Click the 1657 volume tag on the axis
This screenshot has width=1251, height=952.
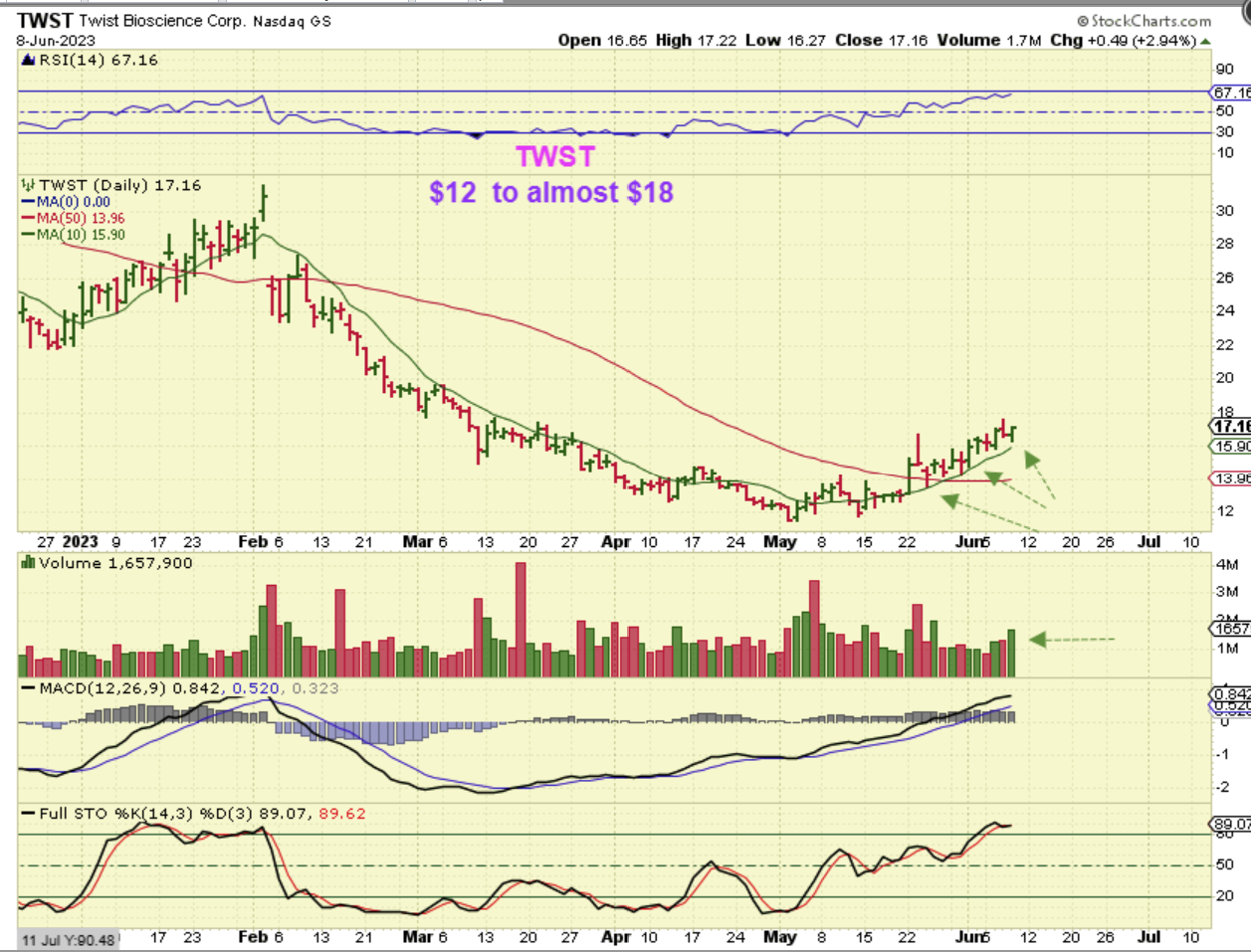pos(1230,629)
